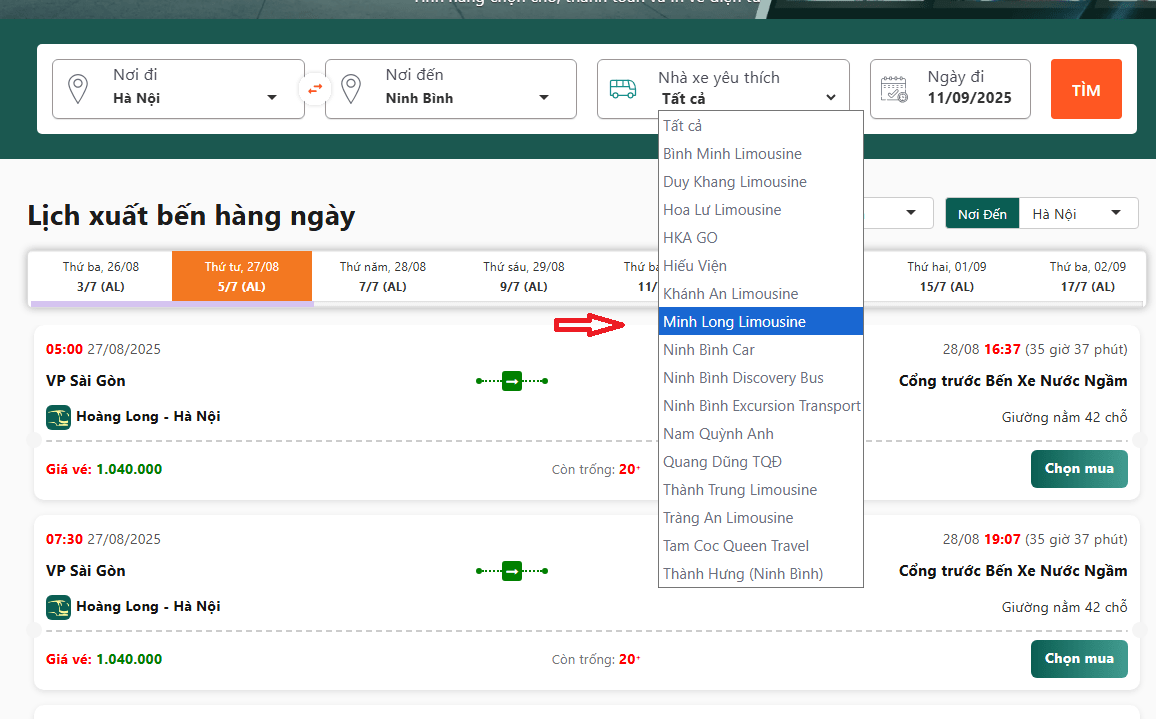This screenshot has width=1156, height=719.
Task: Click the location pin icon for Nơi đến
Action: tap(350, 89)
